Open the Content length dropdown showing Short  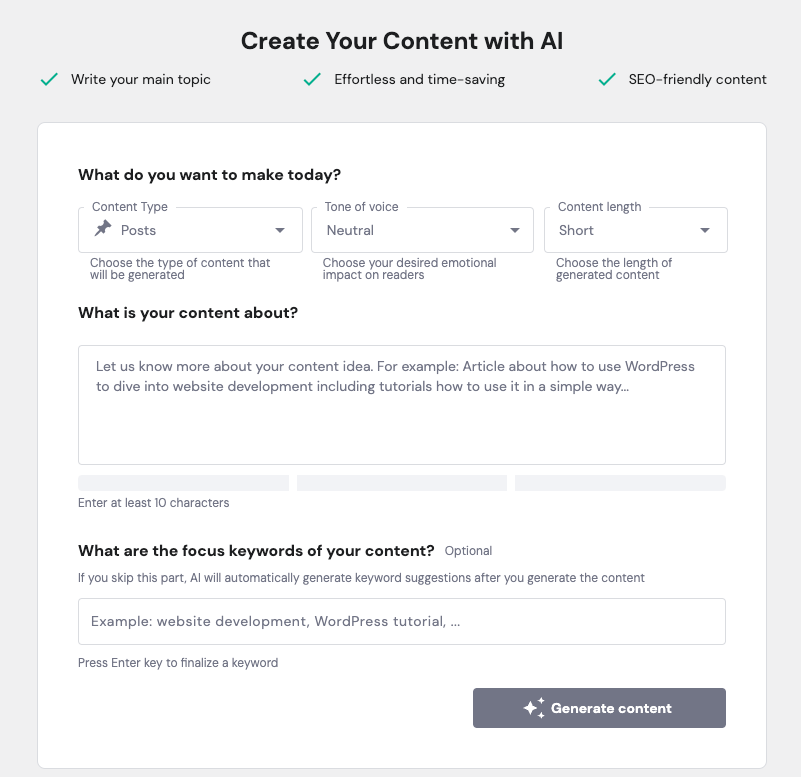tap(636, 230)
